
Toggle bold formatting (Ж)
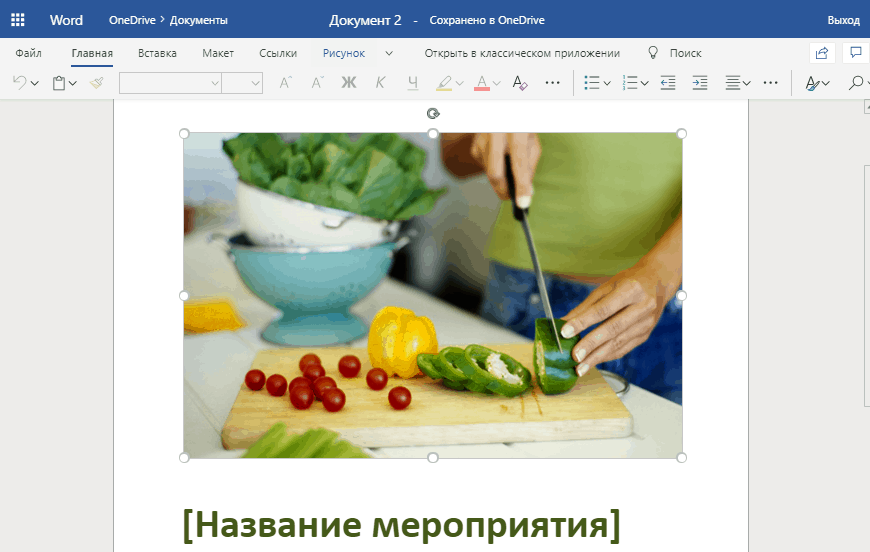pyautogui.click(x=349, y=83)
